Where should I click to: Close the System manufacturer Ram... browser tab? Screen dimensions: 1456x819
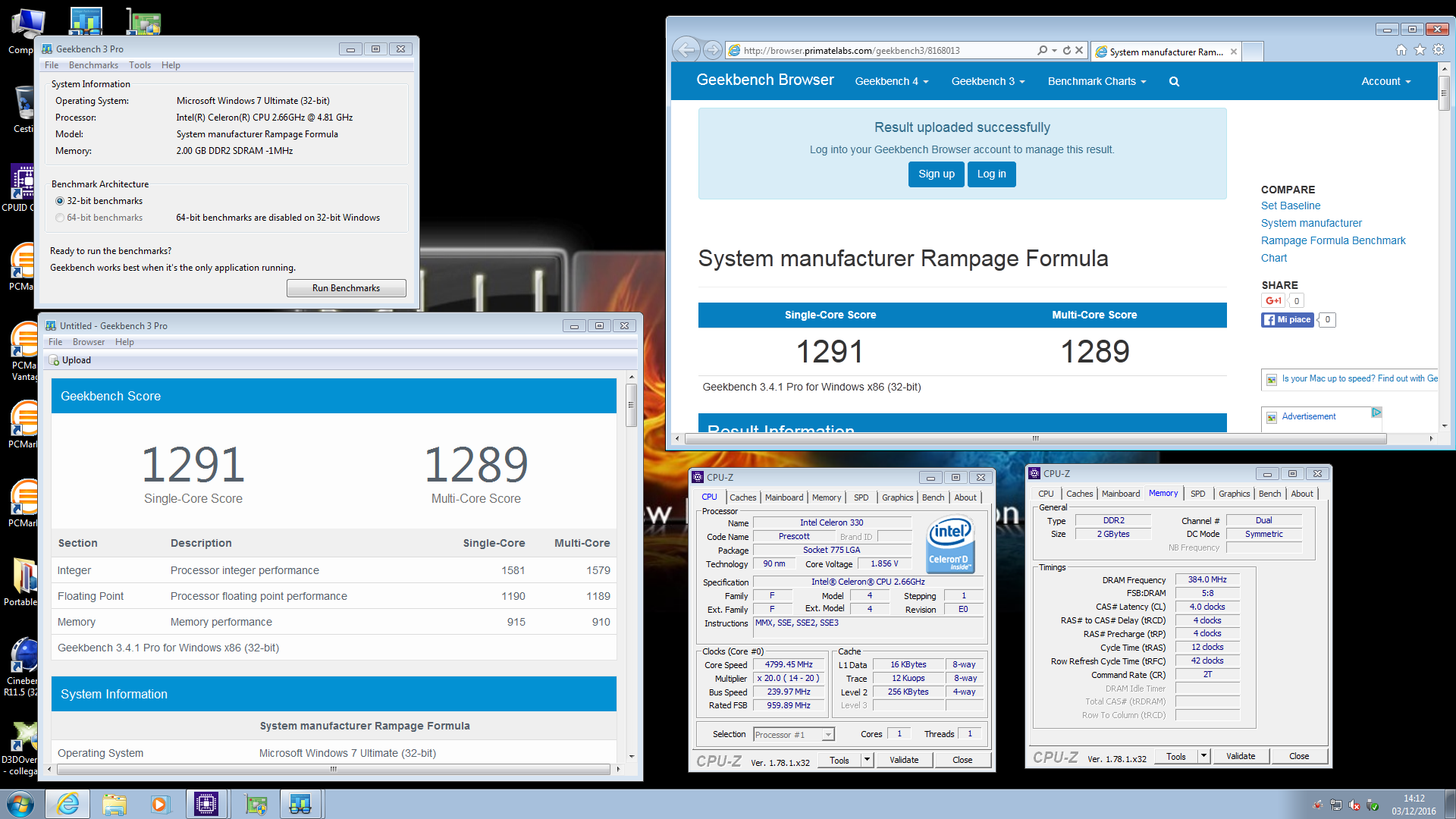tap(1234, 52)
